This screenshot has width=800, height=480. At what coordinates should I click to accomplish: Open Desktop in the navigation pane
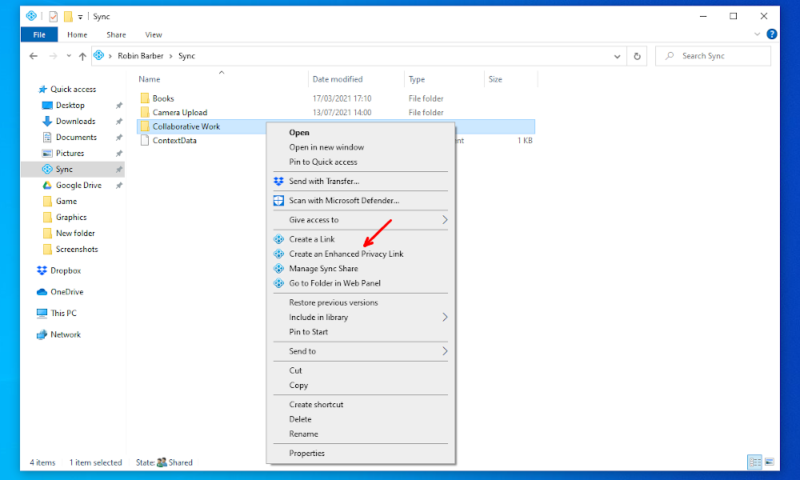point(70,105)
